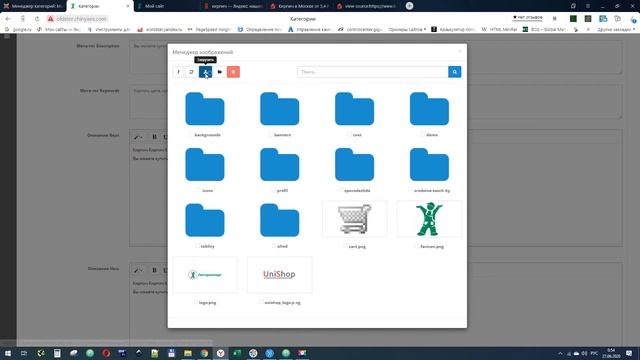
Task: Tick the banners folder checkbox
Action: [271, 134]
